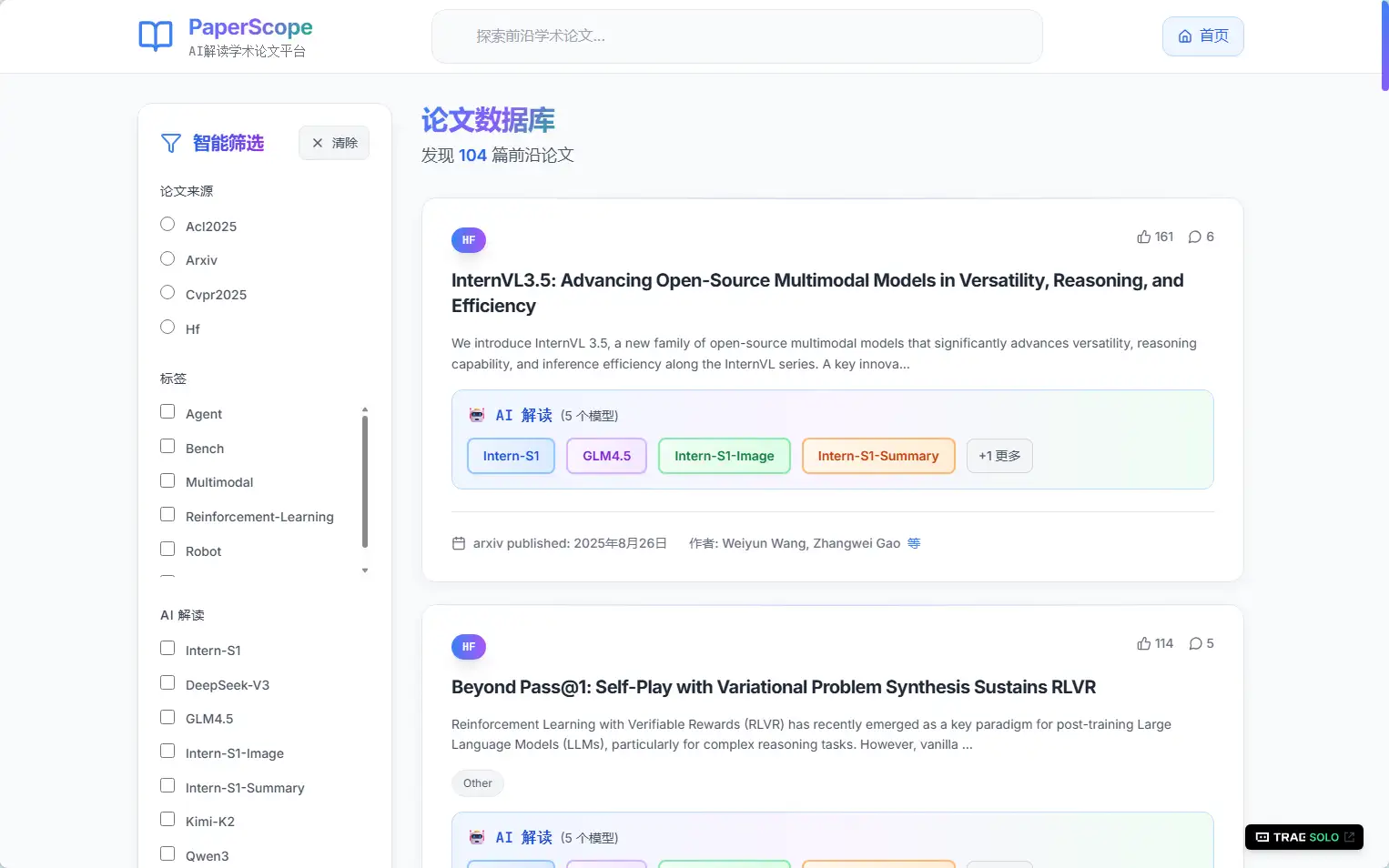This screenshot has height=868, width=1389.
Task: Click the tag list scroll down arrow
Action: (x=365, y=570)
